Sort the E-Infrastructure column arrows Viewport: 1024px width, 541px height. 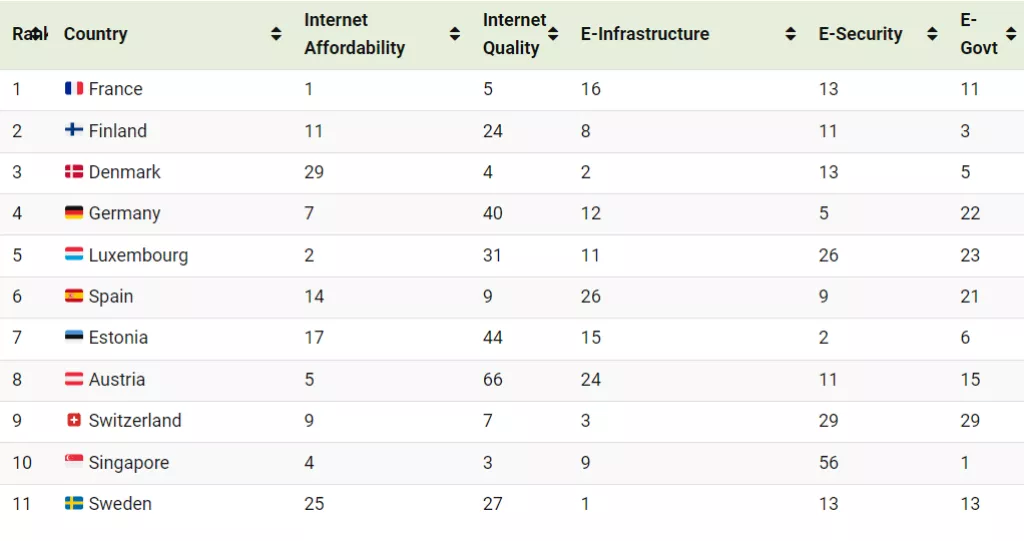791,34
